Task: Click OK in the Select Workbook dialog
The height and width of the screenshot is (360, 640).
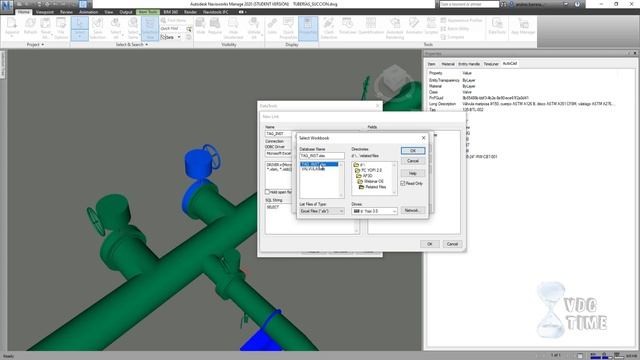Action: pyautogui.click(x=413, y=151)
